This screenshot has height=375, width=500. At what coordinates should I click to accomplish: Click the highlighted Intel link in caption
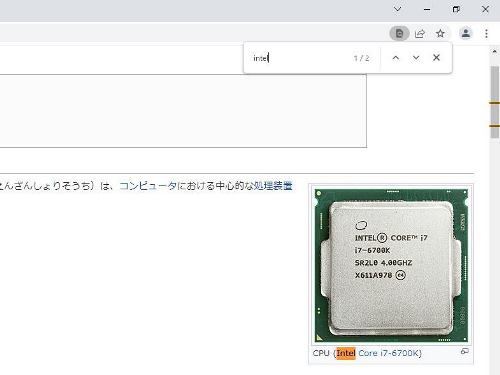346,353
